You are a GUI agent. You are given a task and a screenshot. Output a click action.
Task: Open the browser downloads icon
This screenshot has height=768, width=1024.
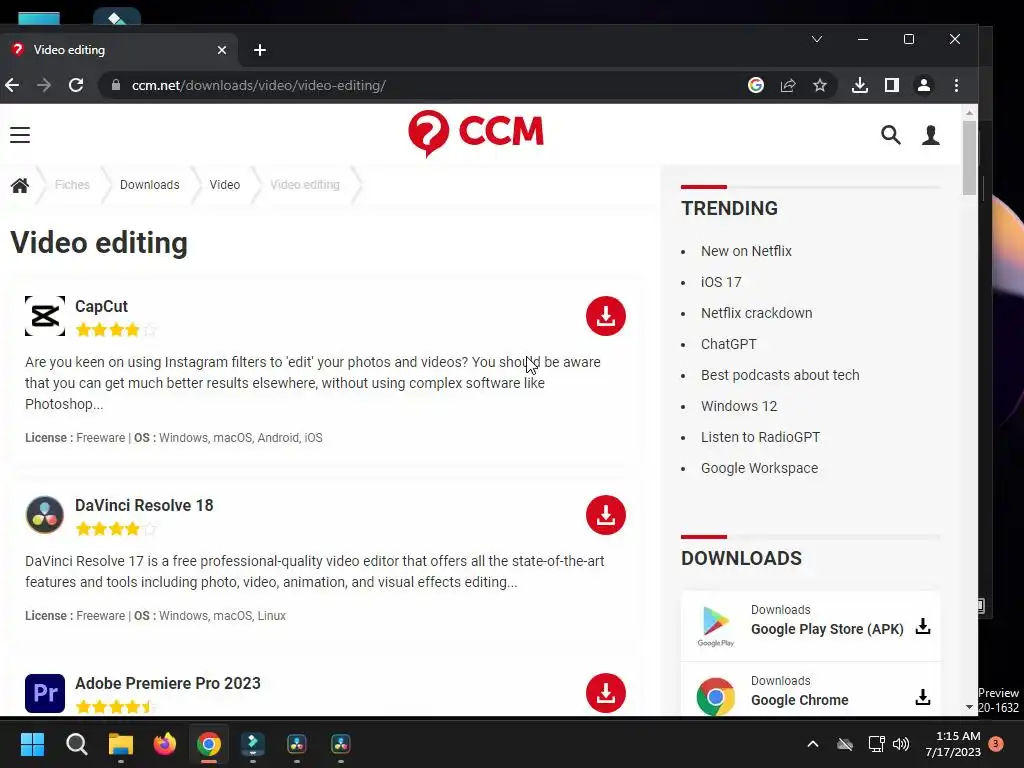click(860, 85)
